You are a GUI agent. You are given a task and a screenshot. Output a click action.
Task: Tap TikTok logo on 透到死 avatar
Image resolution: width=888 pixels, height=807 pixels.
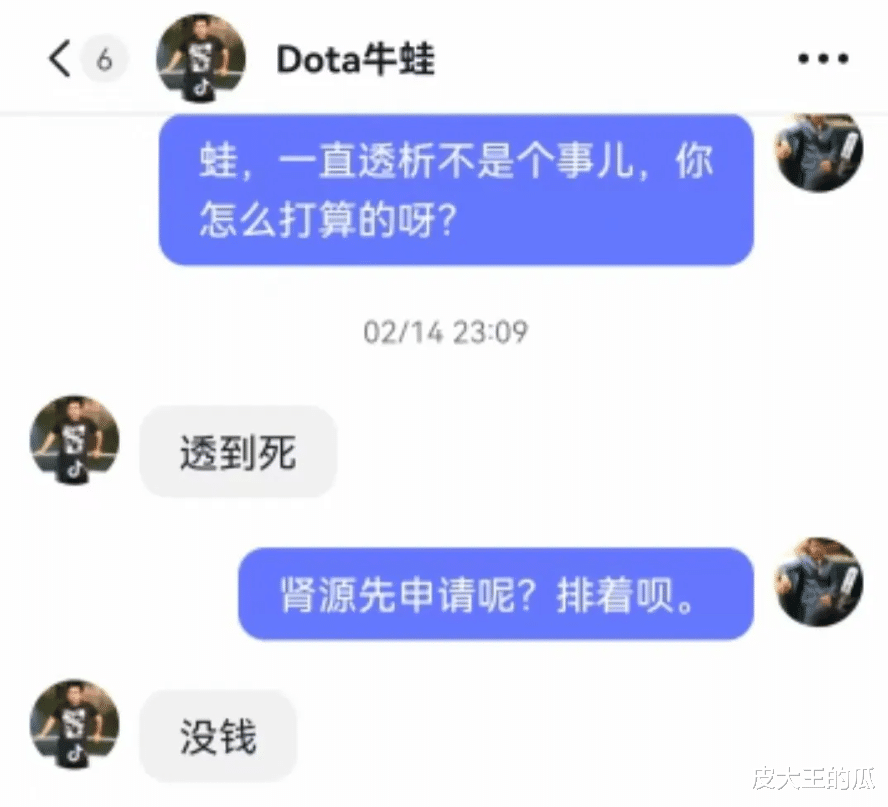point(76,469)
